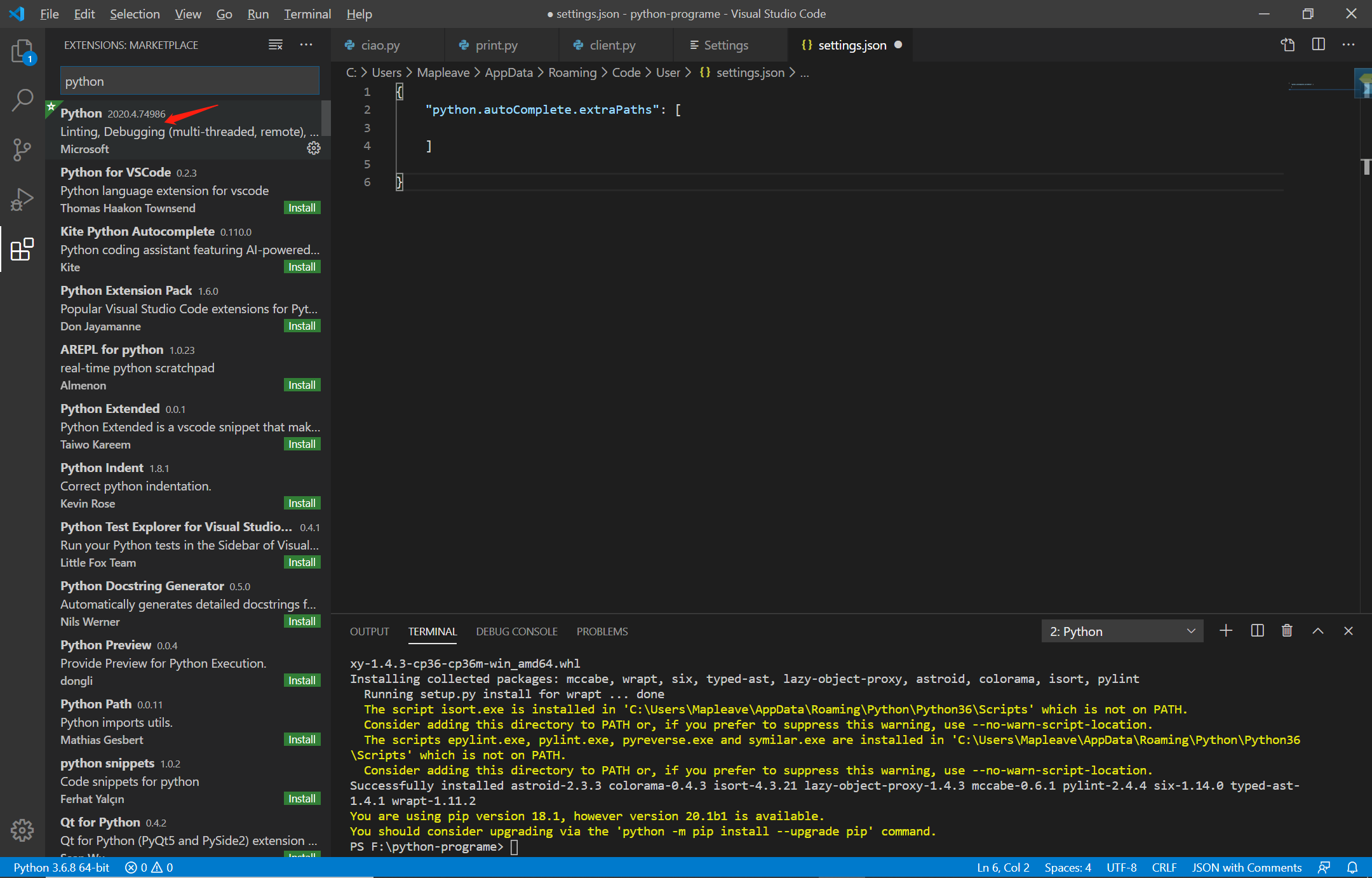
Task: Open the Run menu
Action: coord(257,13)
